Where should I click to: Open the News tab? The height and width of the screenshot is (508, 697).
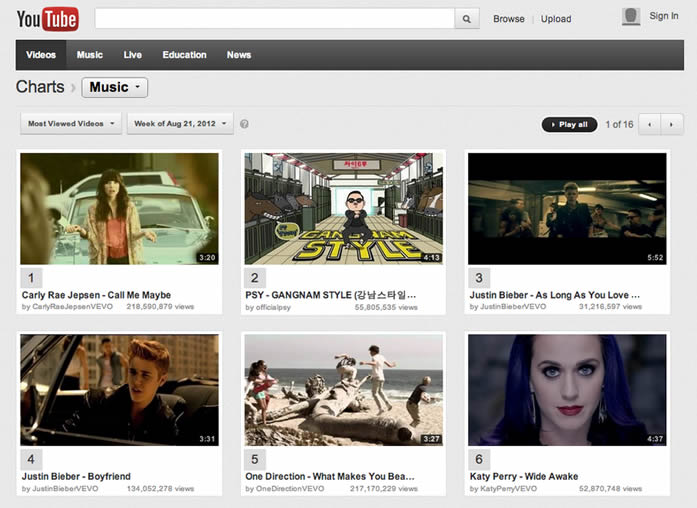[x=239, y=55]
